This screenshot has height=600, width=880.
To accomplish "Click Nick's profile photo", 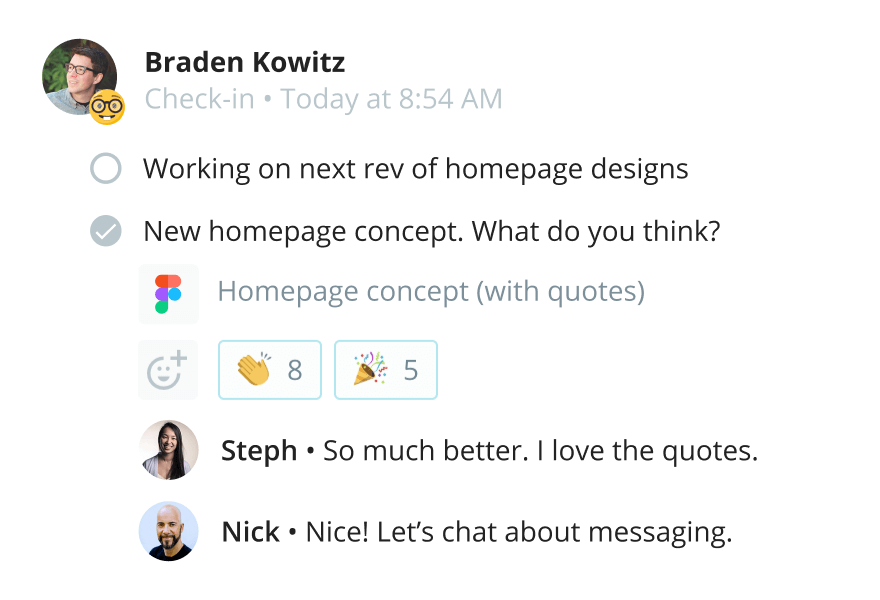I will [168, 531].
